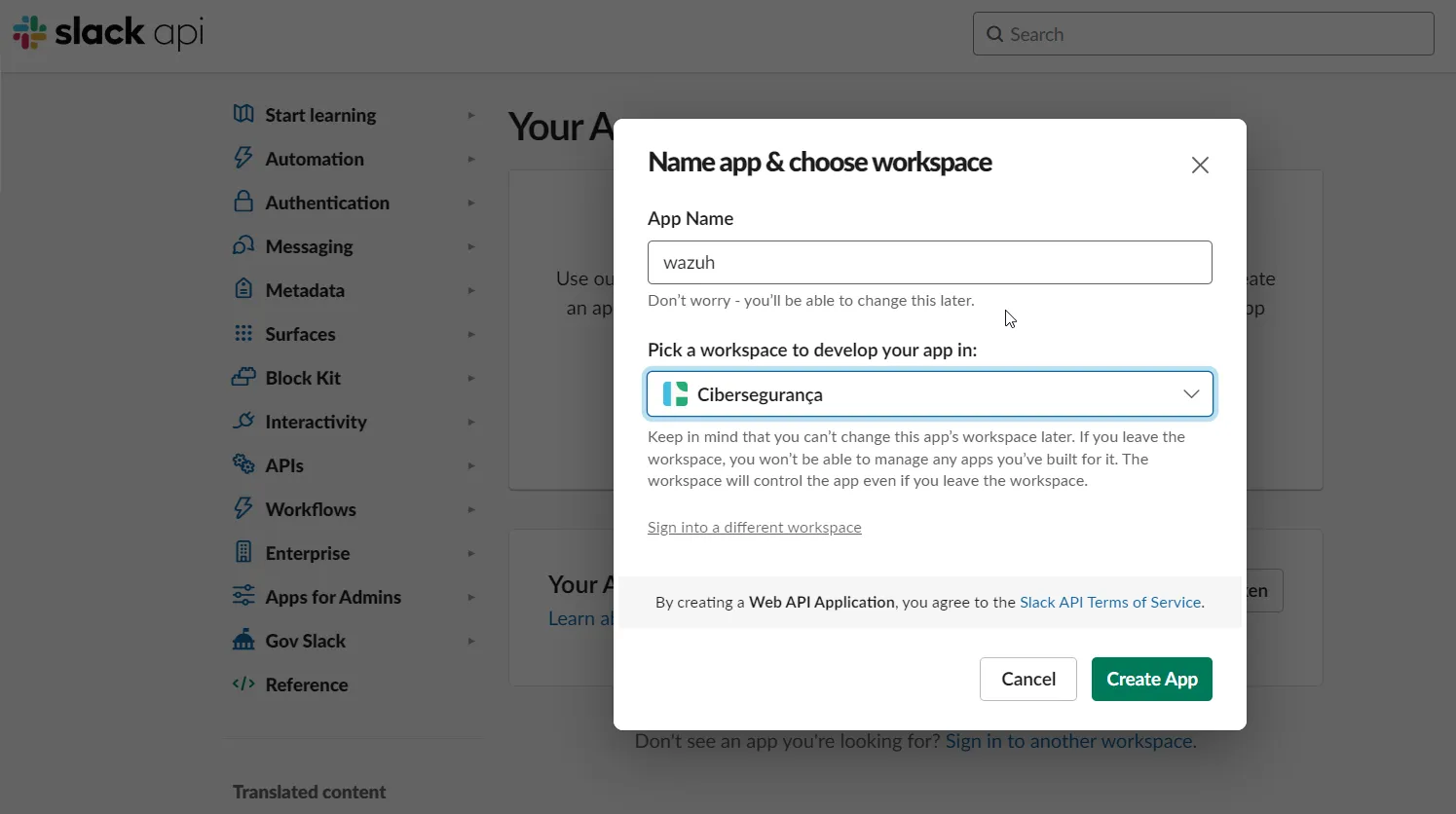Expand the Metadata section arrow
This screenshot has width=1456, height=814.
tap(471, 290)
